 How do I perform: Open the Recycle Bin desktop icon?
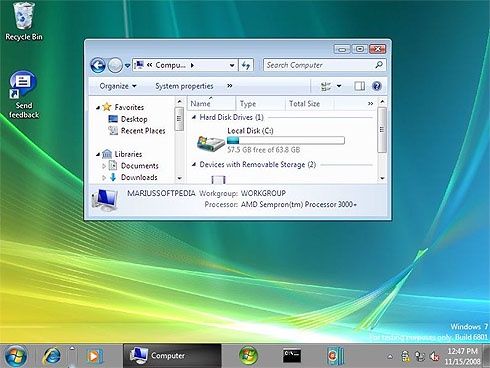tap(23, 22)
